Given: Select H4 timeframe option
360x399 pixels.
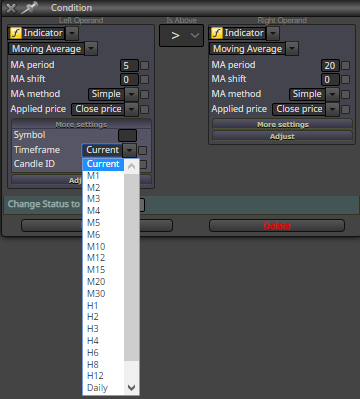Looking at the screenshot, I should (103, 341).
